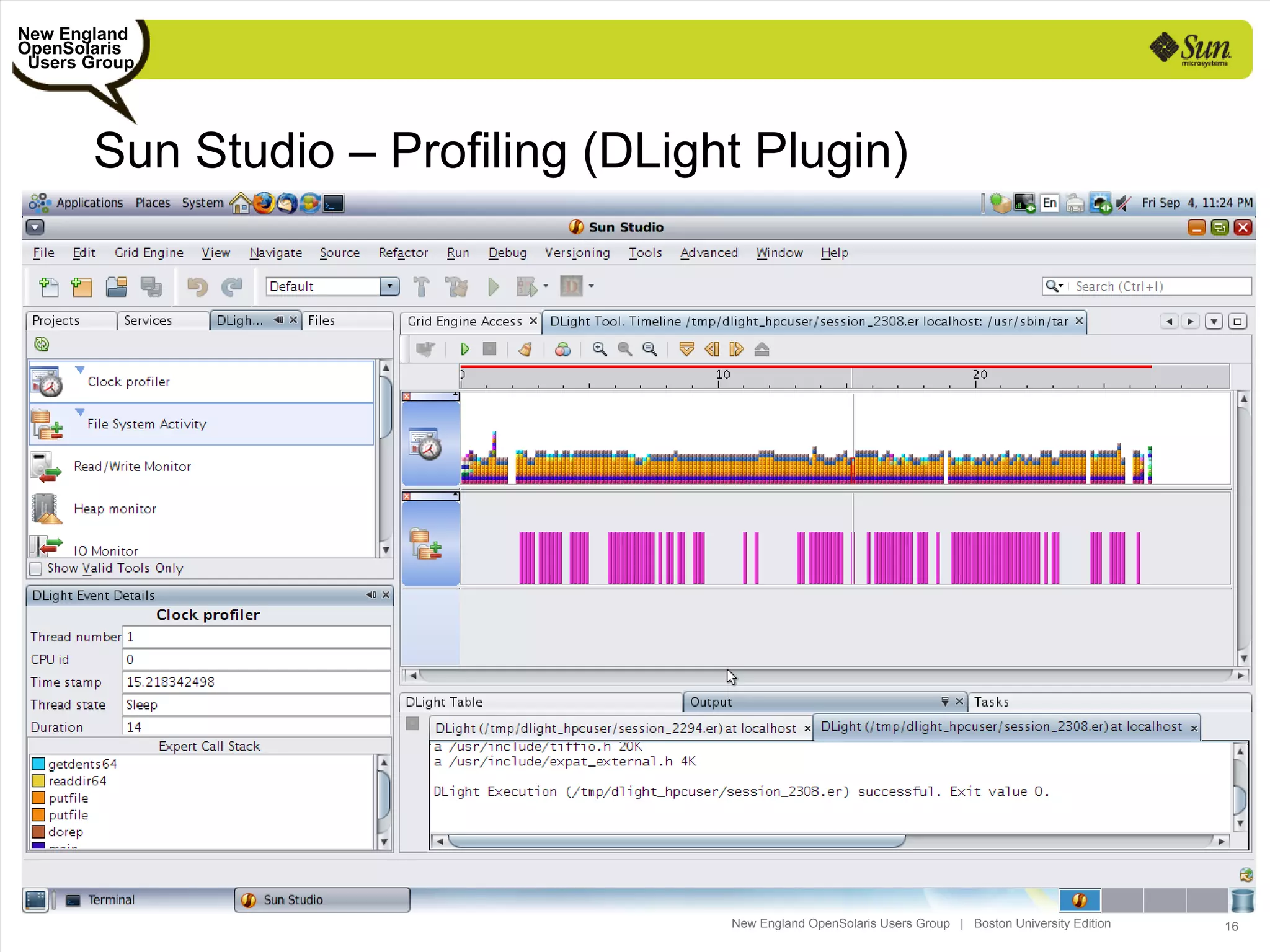
Task: Maximize the editor window with square button
Action: tap(1238, 321)
